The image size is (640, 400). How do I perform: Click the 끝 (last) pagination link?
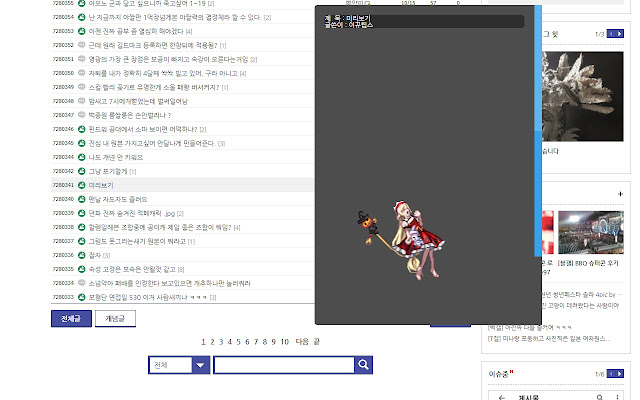point(316,342)
